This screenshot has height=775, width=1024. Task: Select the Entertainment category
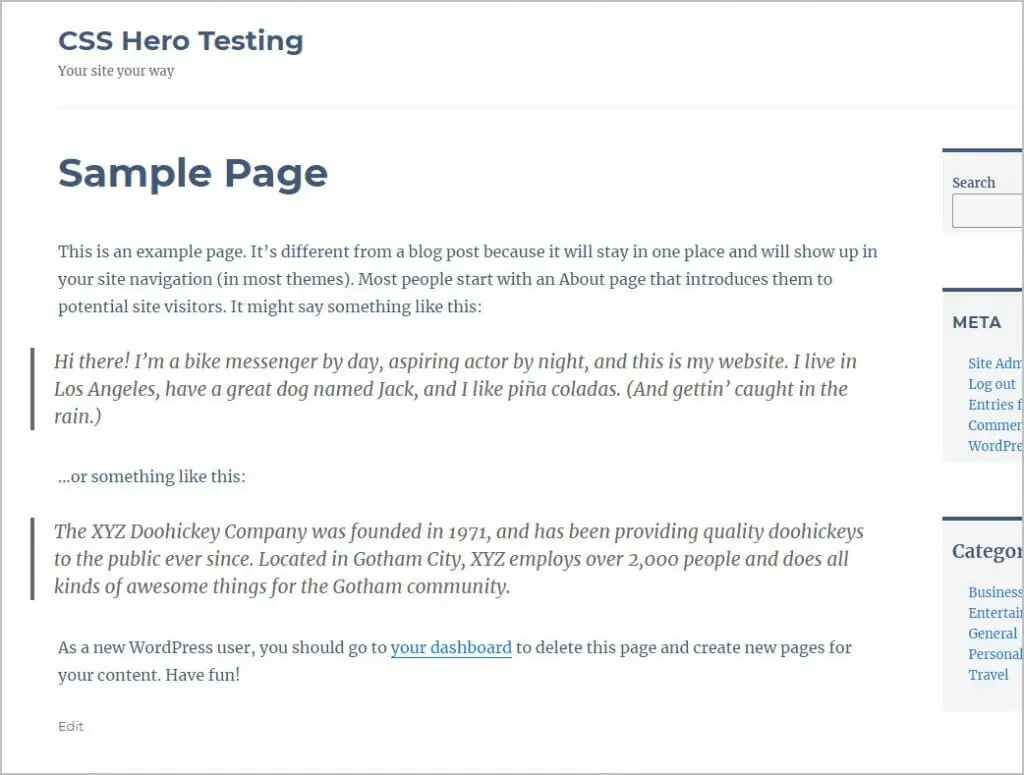coord(995,613)
